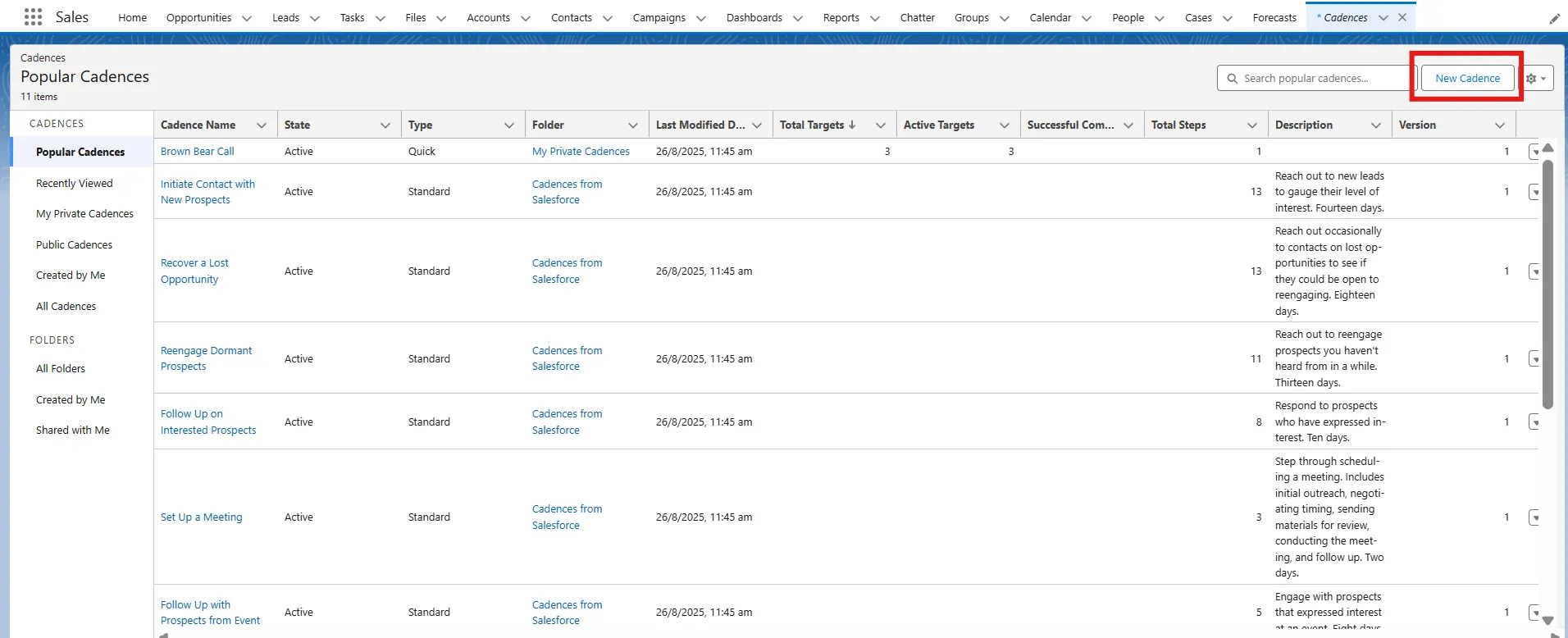Open the Recover a Lost Opportunity cadence
Image resolution: width=1568 pixels, height=638 pixels.
(x=194, y=271)
